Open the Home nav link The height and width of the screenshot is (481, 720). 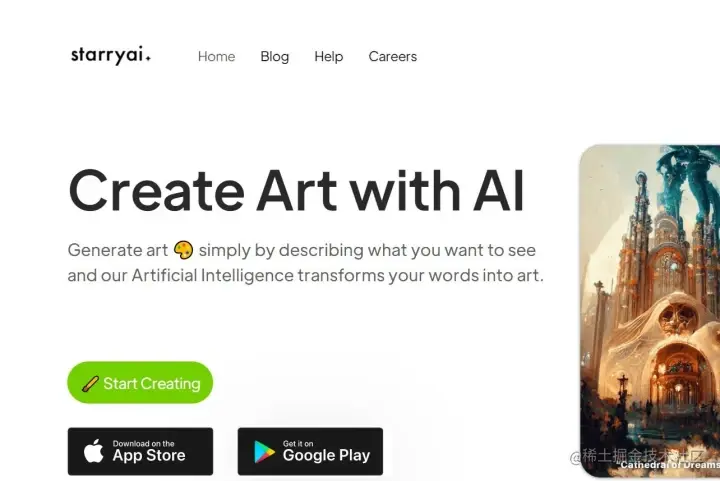[216, 56]
